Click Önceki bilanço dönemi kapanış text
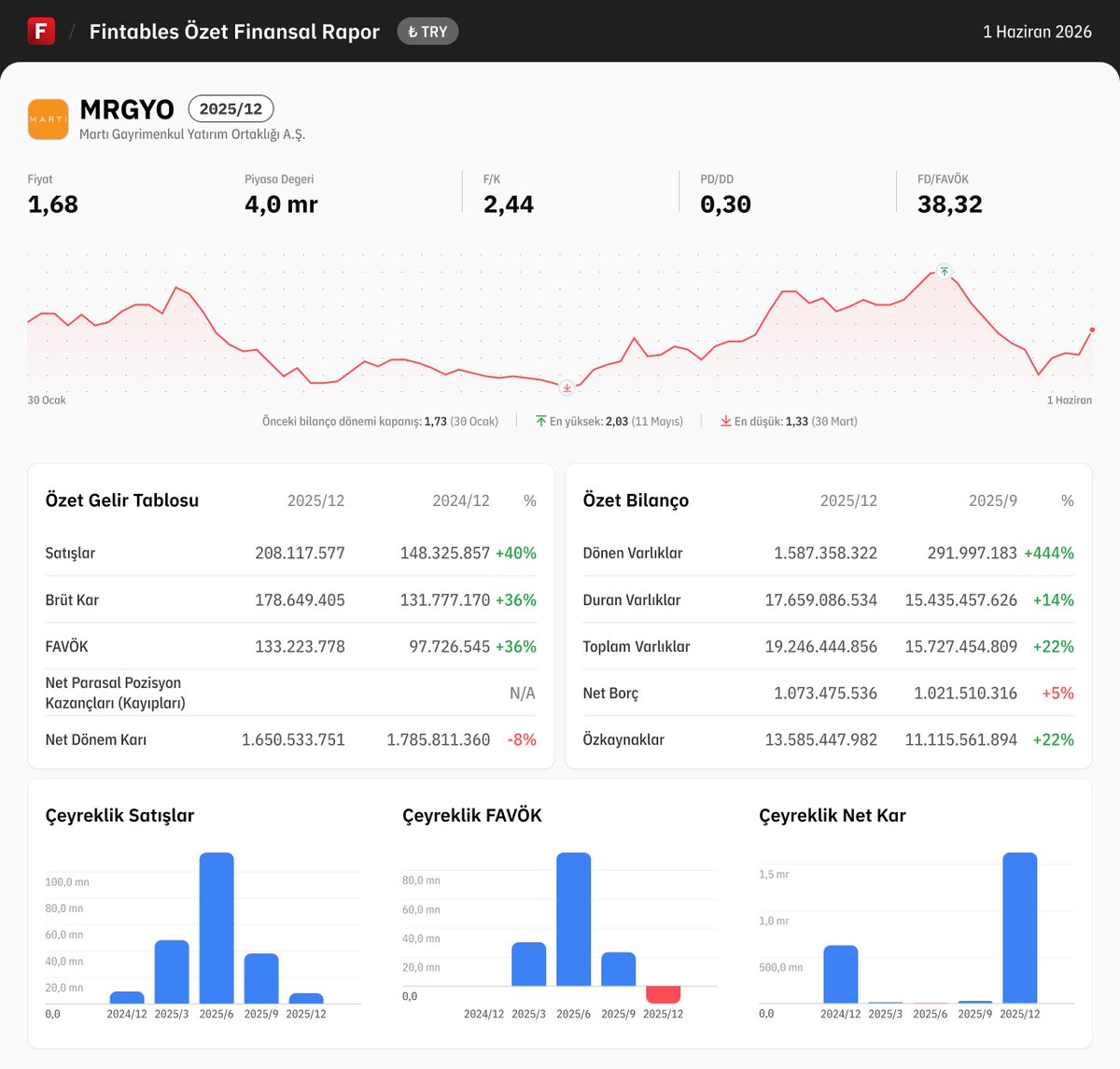The image size is (1120, 1069). point(380,422)
